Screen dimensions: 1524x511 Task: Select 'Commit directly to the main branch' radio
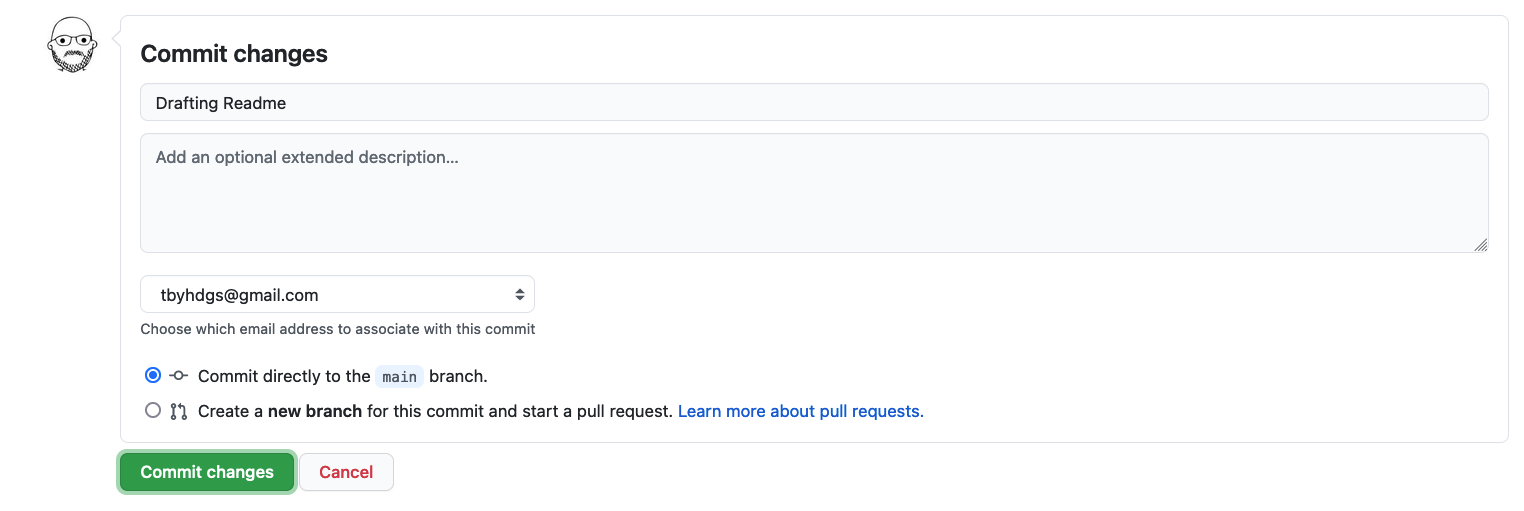point(152,376)
